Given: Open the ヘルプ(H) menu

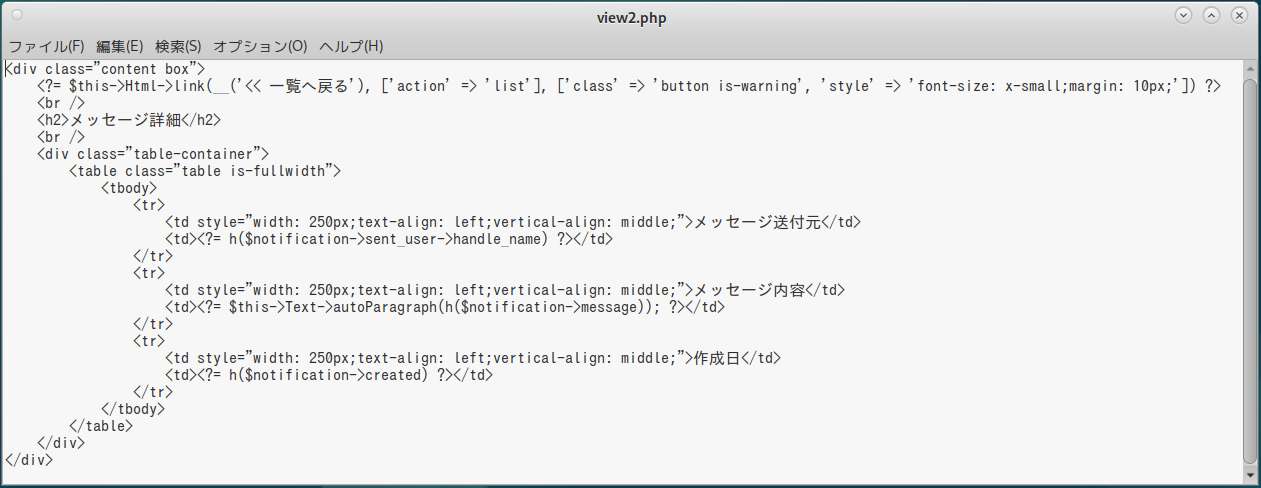Looking at the screenshot, I should coord(351,46).
